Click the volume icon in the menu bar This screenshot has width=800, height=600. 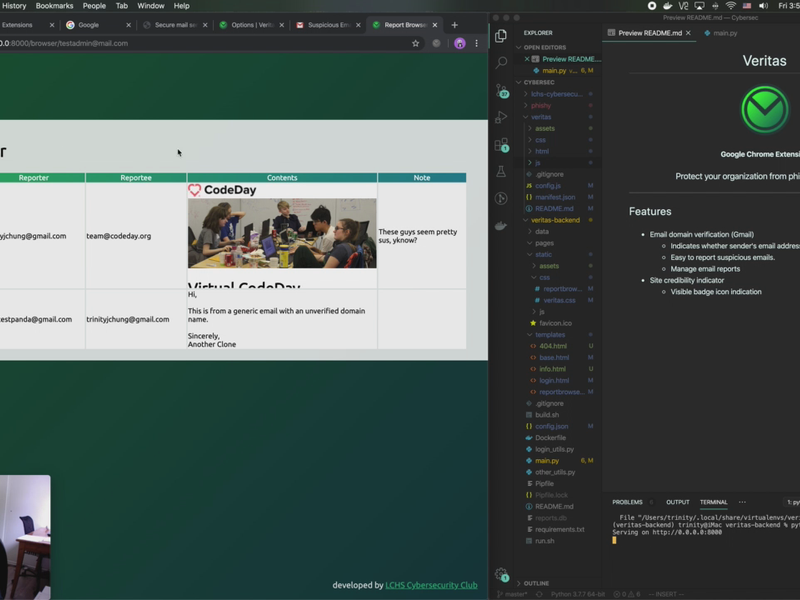[763, 6]
